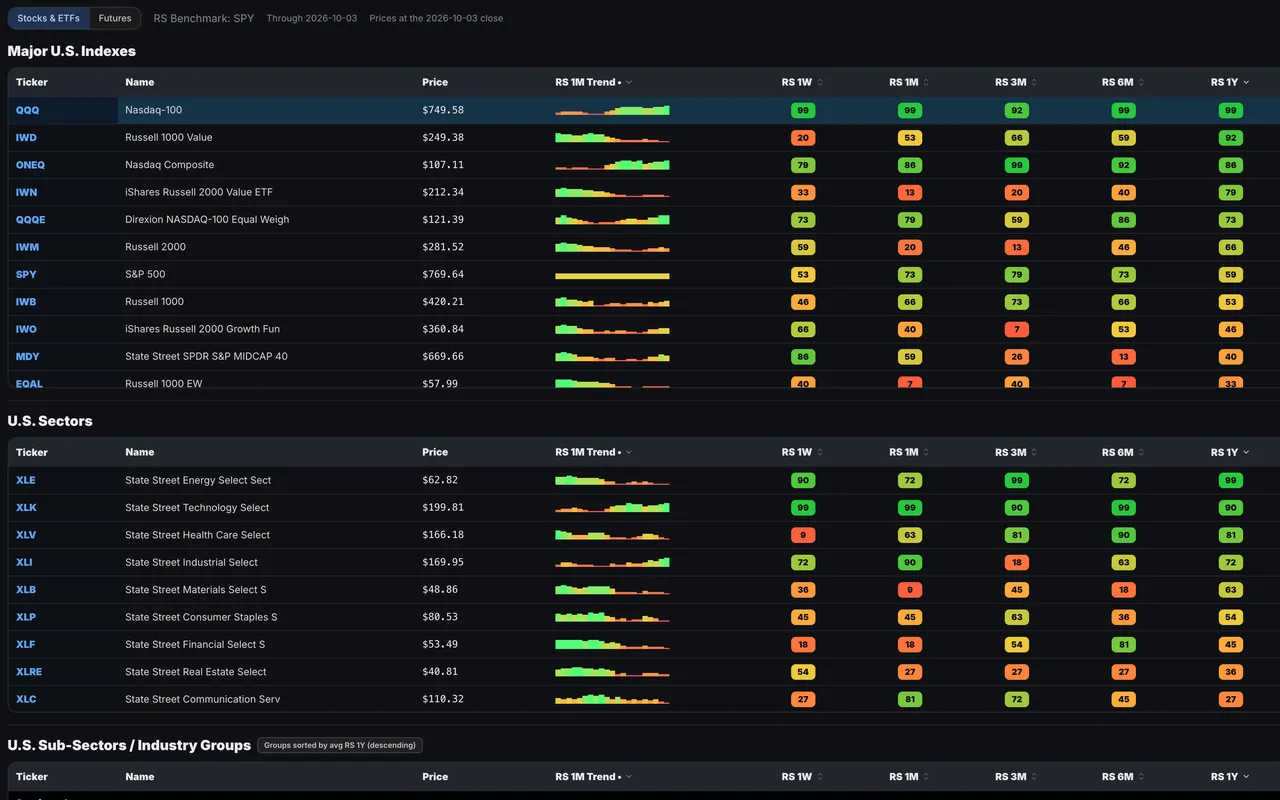Click the 'Russell 1000 Value' name cell
This screenshot has width=1280, height=800.
(x=169, y=137)
